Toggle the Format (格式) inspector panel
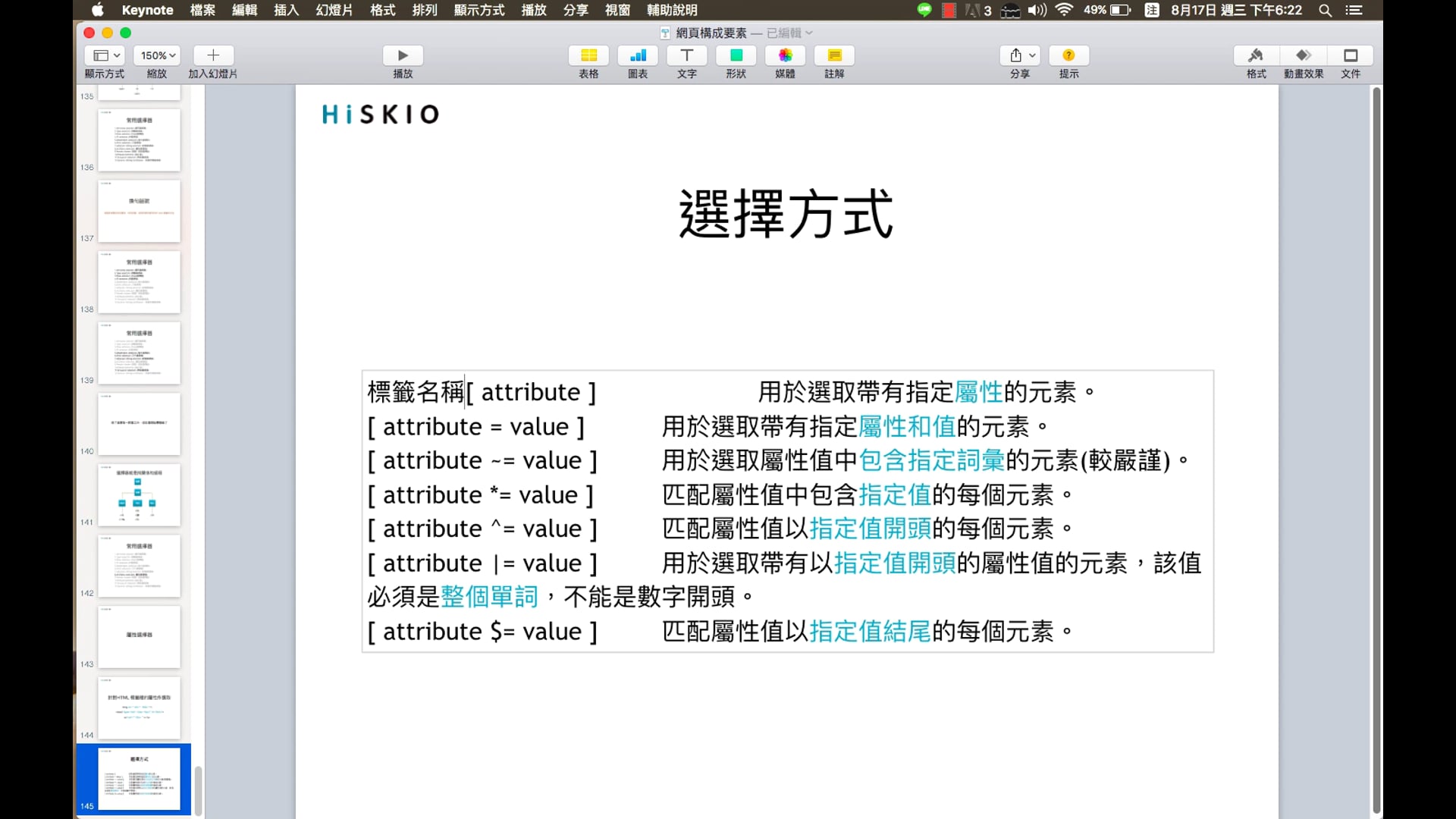The height and width of the screenshot is (819, 1456). coord(1256,55)
